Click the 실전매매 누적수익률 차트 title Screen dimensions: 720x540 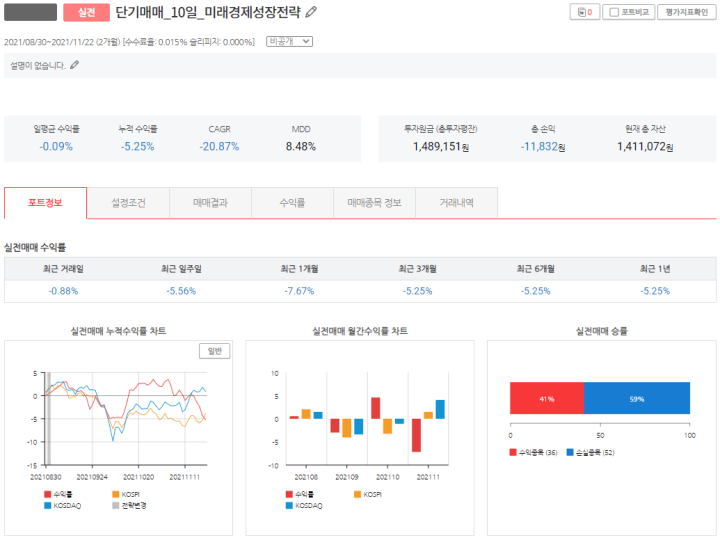click(118, 331)
